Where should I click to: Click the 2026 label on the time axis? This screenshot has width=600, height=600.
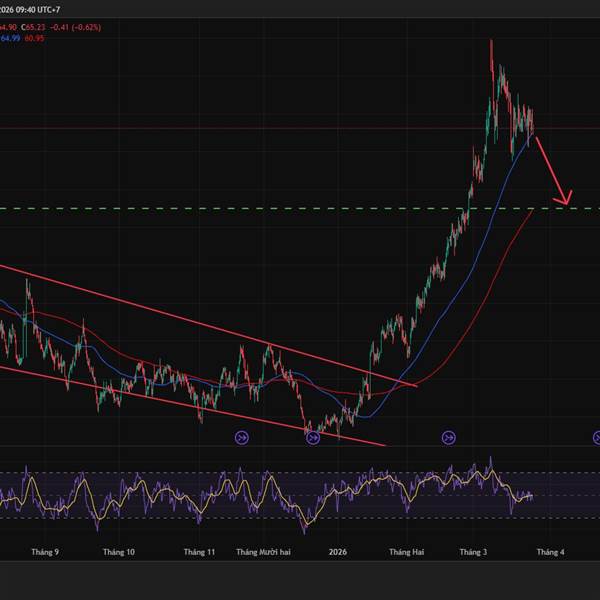point(339,552)
